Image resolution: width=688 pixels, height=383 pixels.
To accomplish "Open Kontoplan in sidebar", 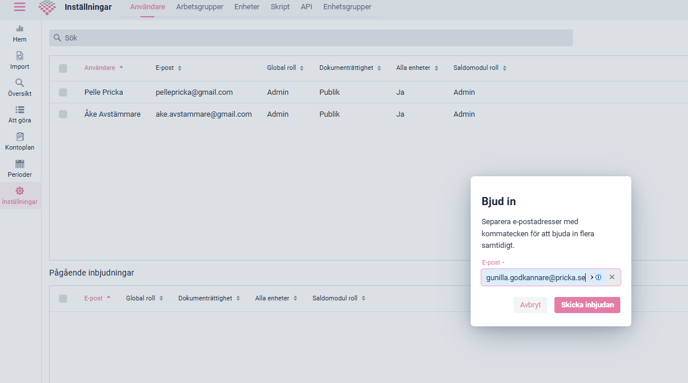I will coord(19,142).
